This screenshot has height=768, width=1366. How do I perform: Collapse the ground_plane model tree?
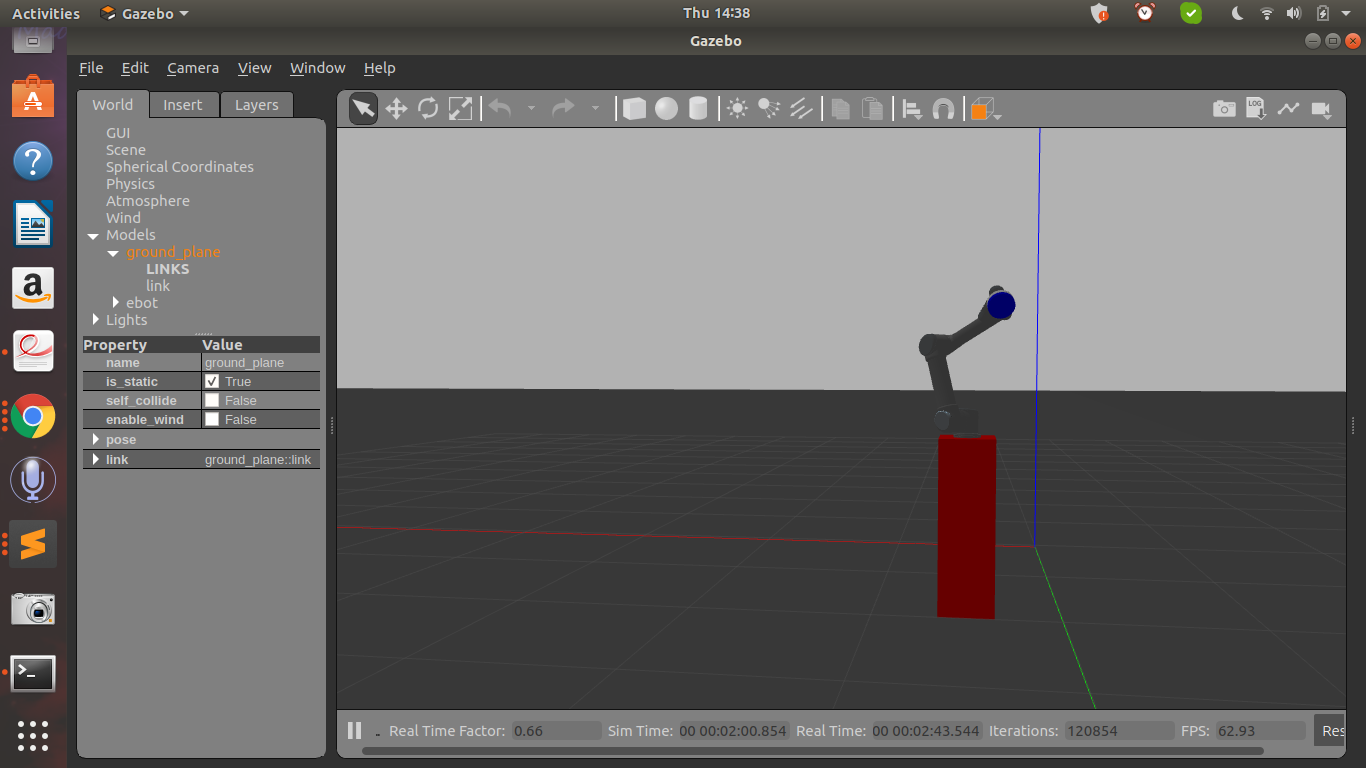click(113, 252)
